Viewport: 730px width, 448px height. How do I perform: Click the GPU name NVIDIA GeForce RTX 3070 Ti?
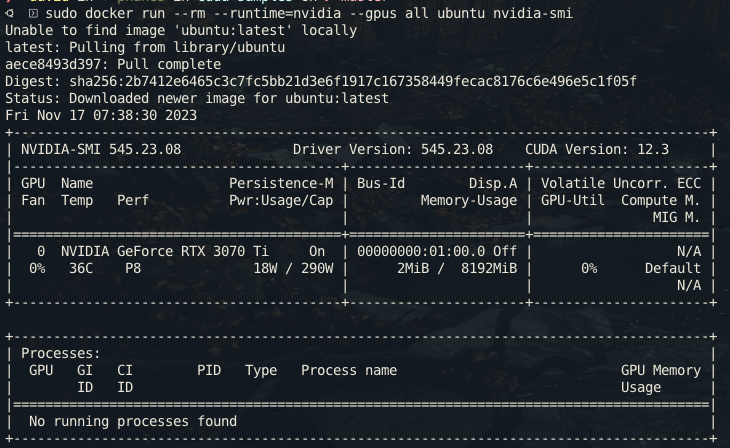[165, 251]
